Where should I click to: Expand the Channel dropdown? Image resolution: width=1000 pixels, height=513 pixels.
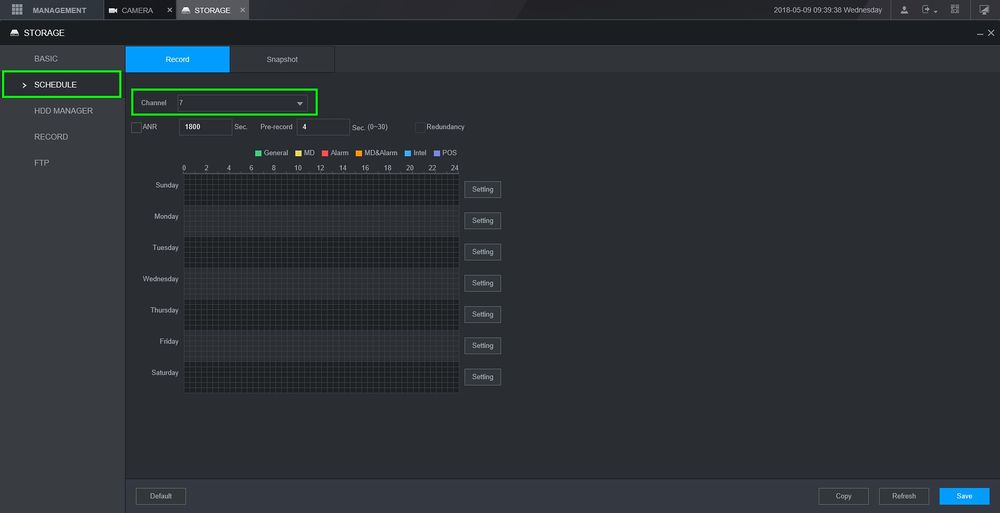point(299,103)
